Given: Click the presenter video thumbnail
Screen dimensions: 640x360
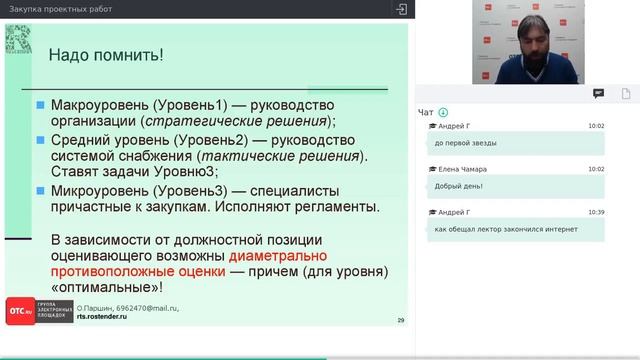Looking at the screenshot, I should click(528, 42).
